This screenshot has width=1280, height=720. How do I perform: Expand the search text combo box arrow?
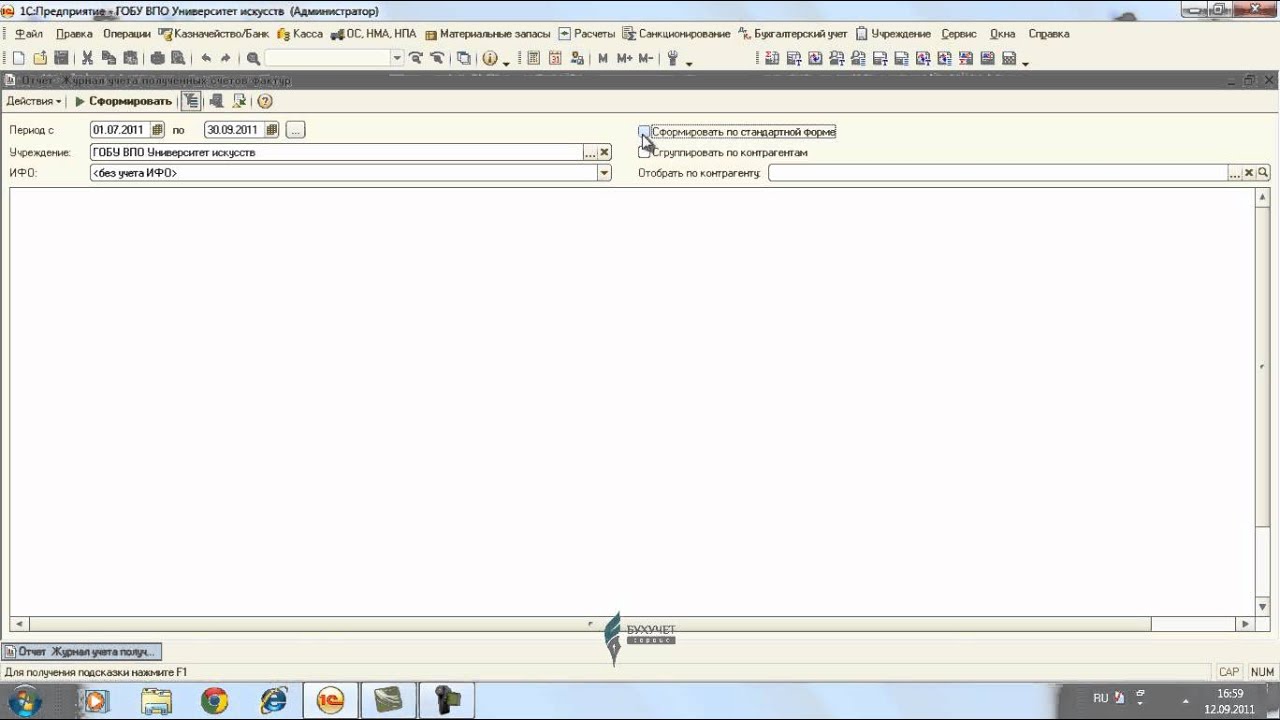(x=397, y=59)
